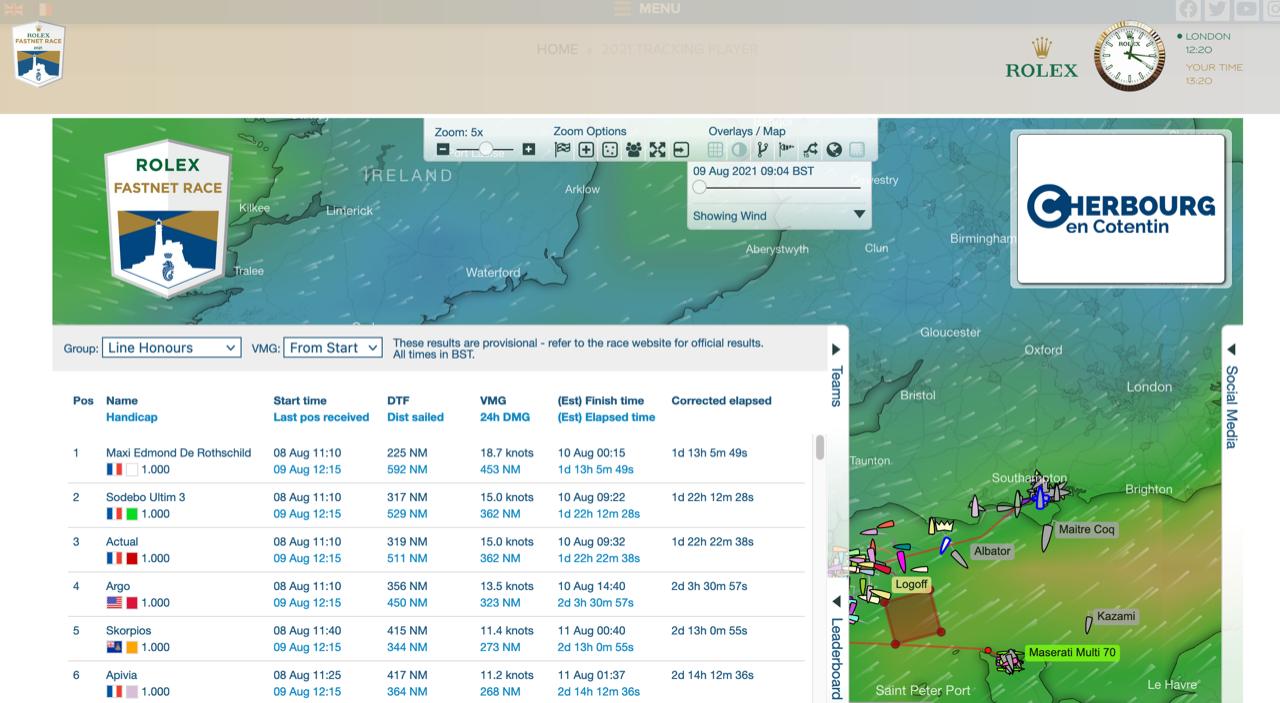Screen dimensions: 1280x703
Task: Click the people group zoom icon
Action: 634,150
